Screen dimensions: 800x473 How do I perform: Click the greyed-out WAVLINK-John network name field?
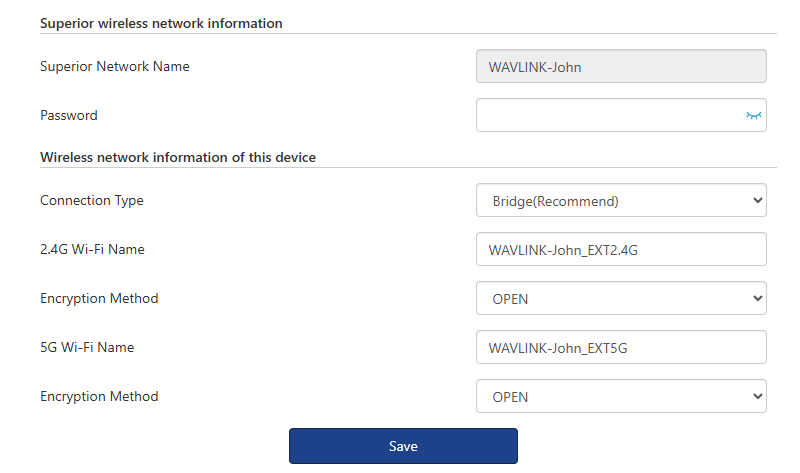[621, 67]
